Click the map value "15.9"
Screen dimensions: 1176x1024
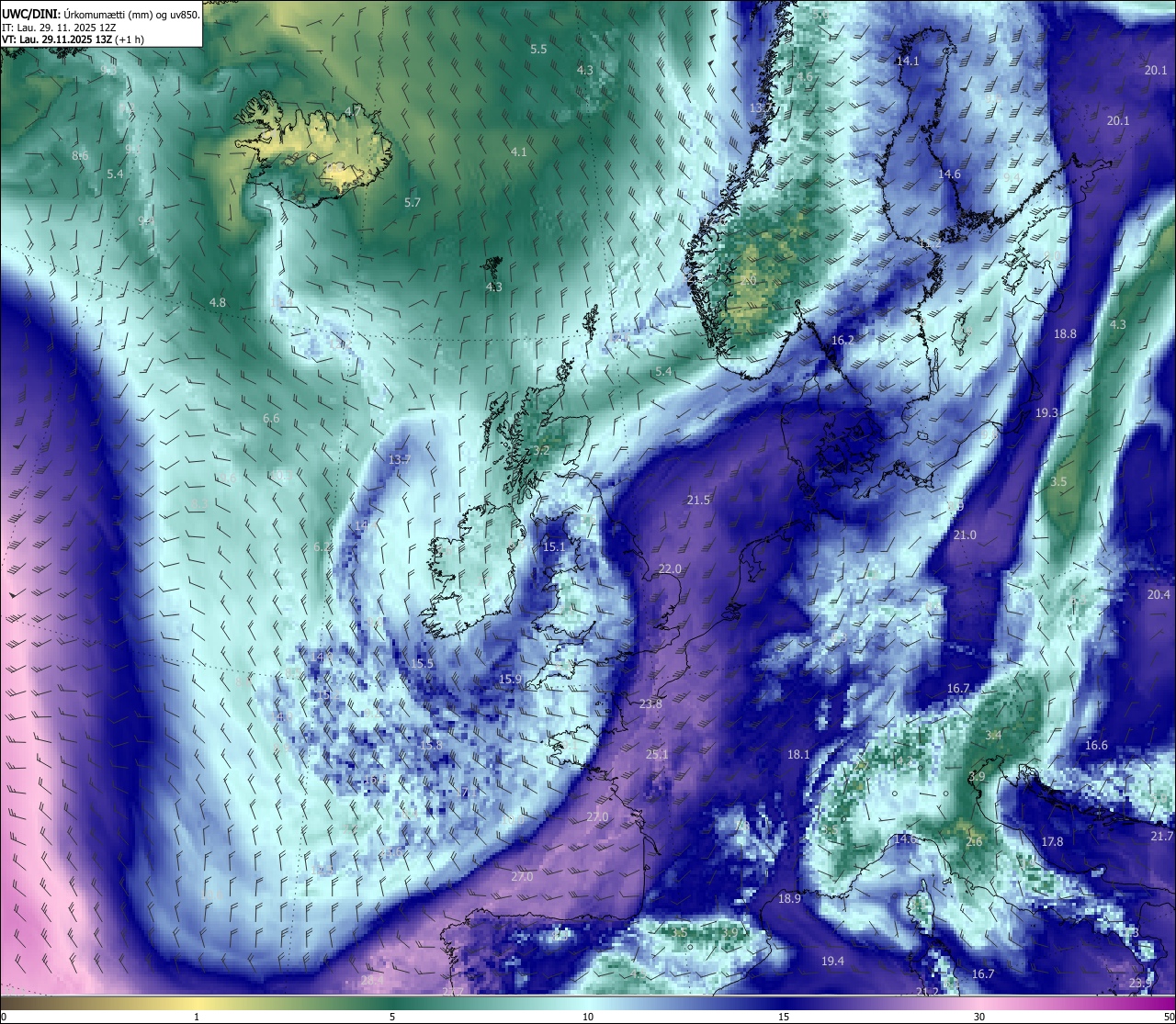[x=510, y=679]
